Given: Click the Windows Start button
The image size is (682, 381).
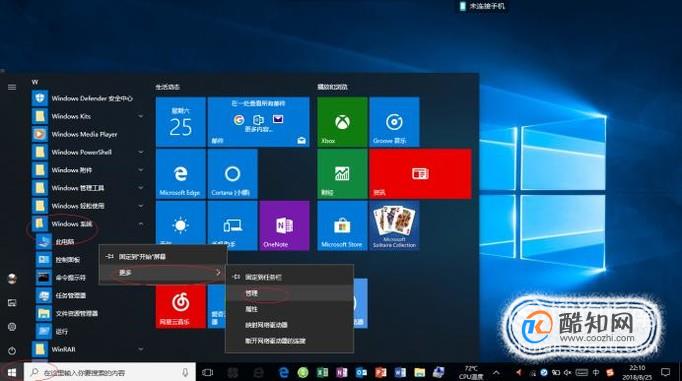Looking at the screenshot, I should 12,372.
